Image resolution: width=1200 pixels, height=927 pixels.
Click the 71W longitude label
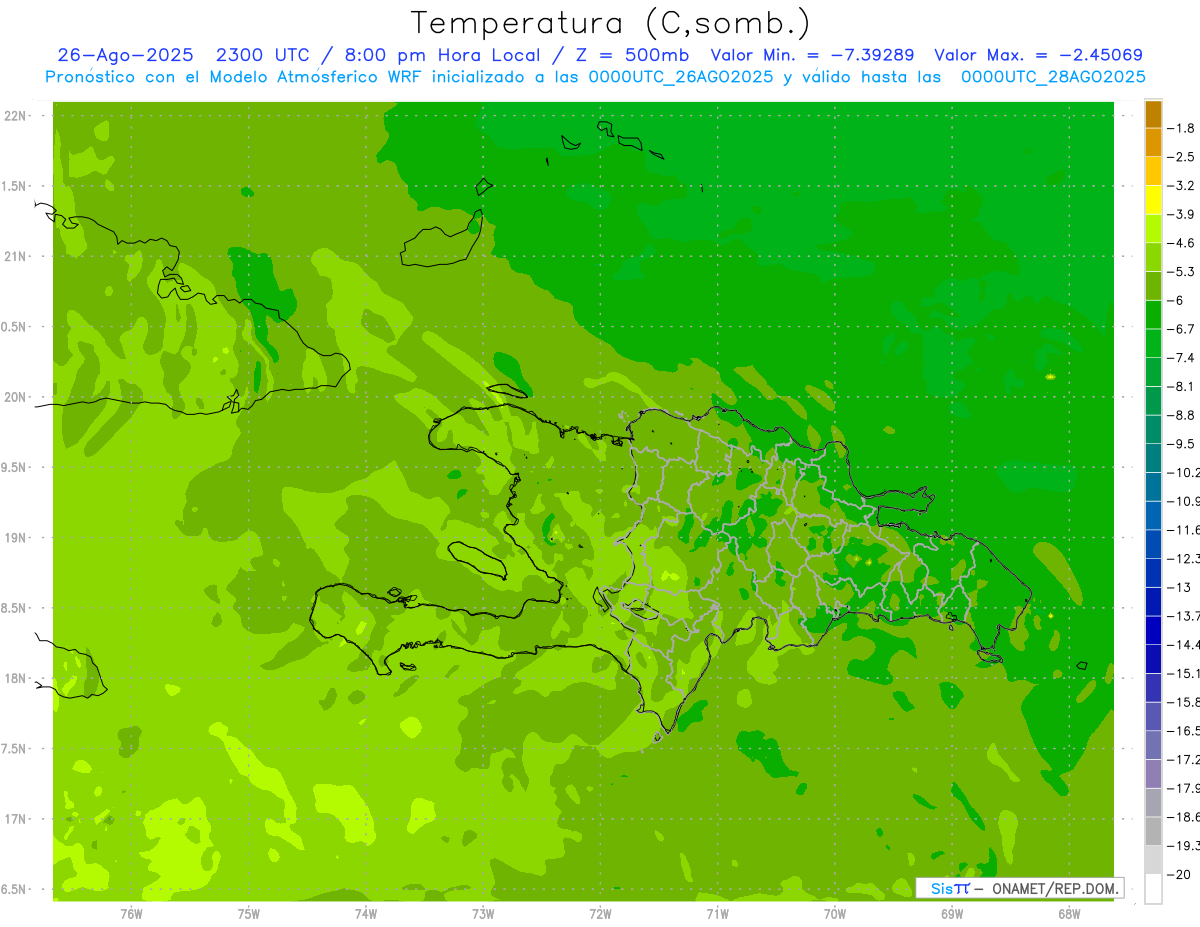point(717,914)
